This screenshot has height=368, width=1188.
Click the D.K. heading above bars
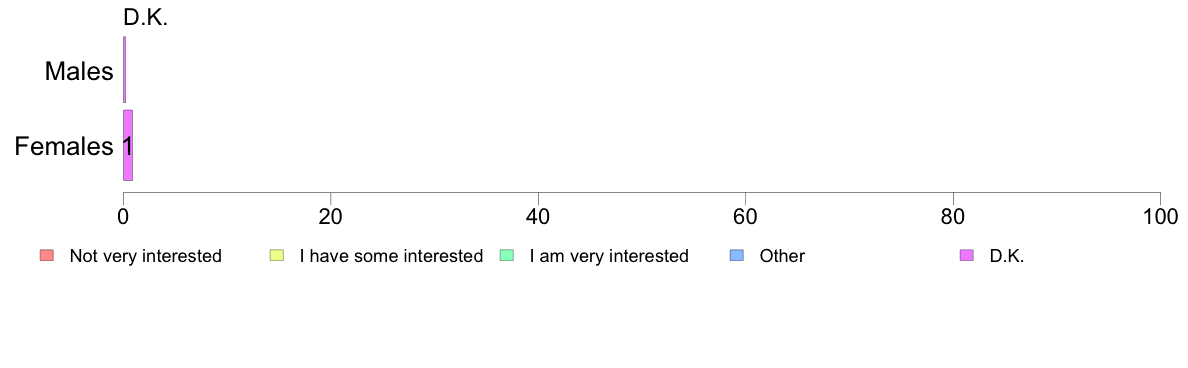145,18
